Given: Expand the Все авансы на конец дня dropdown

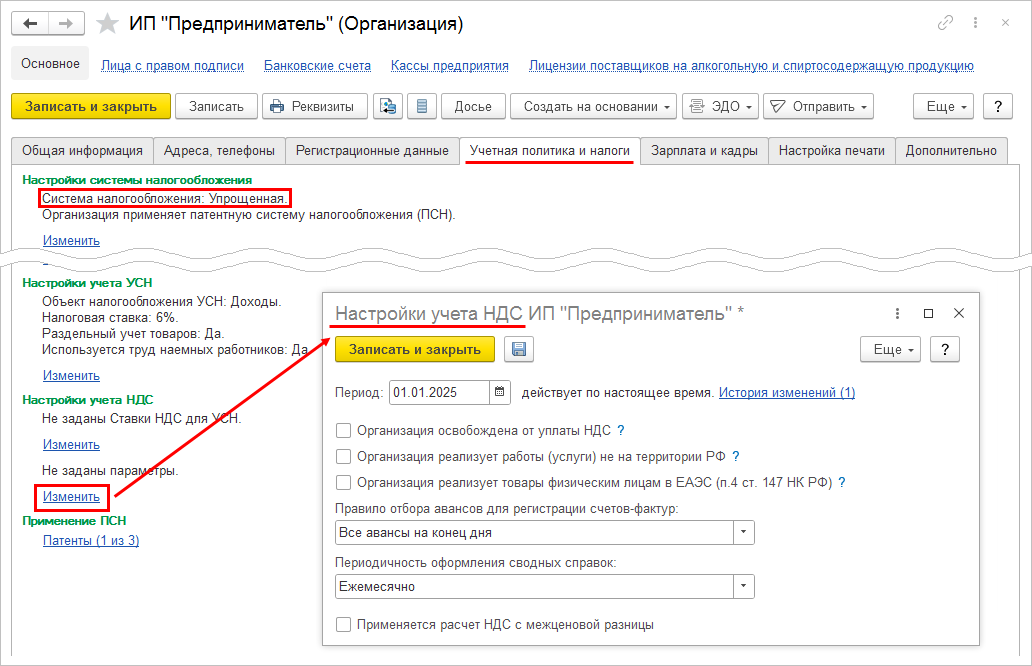Looking at the screenshot, I should (x=744, y=532).
